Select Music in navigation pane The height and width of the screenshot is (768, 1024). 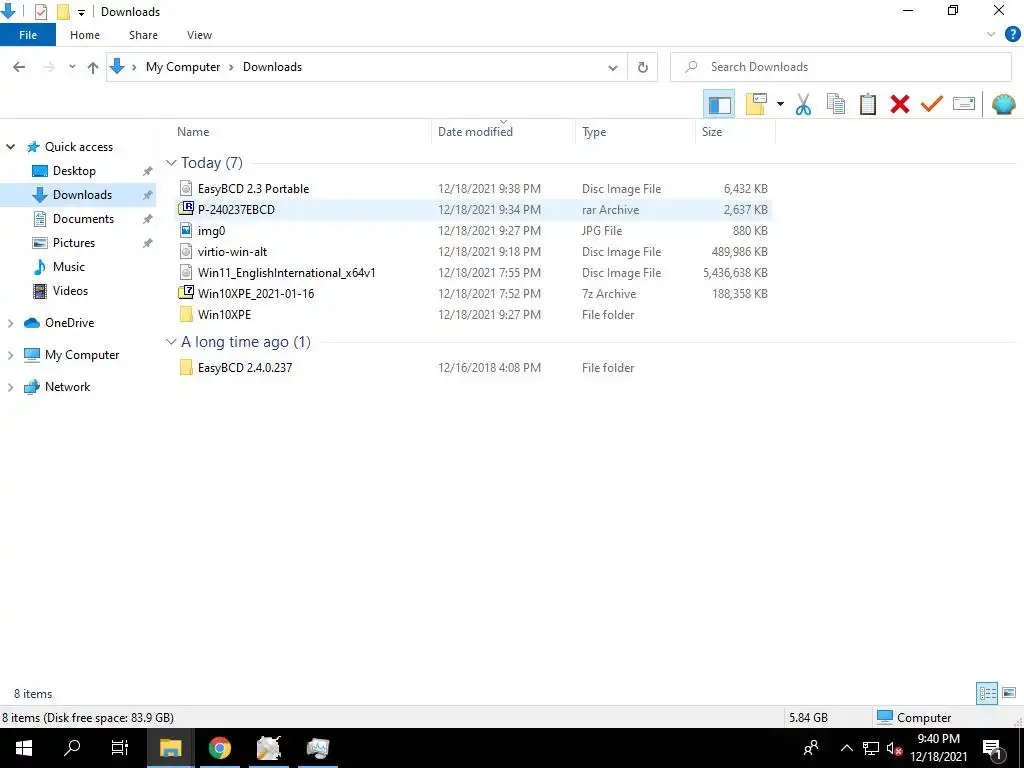click(x=69, y=266)
